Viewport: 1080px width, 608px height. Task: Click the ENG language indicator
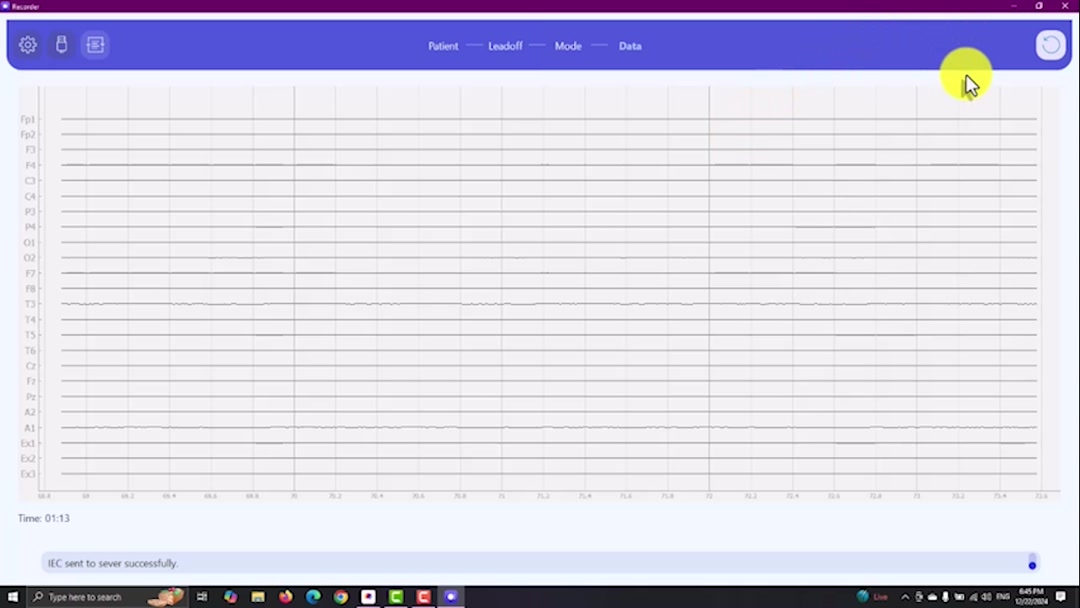(1003, 597)
